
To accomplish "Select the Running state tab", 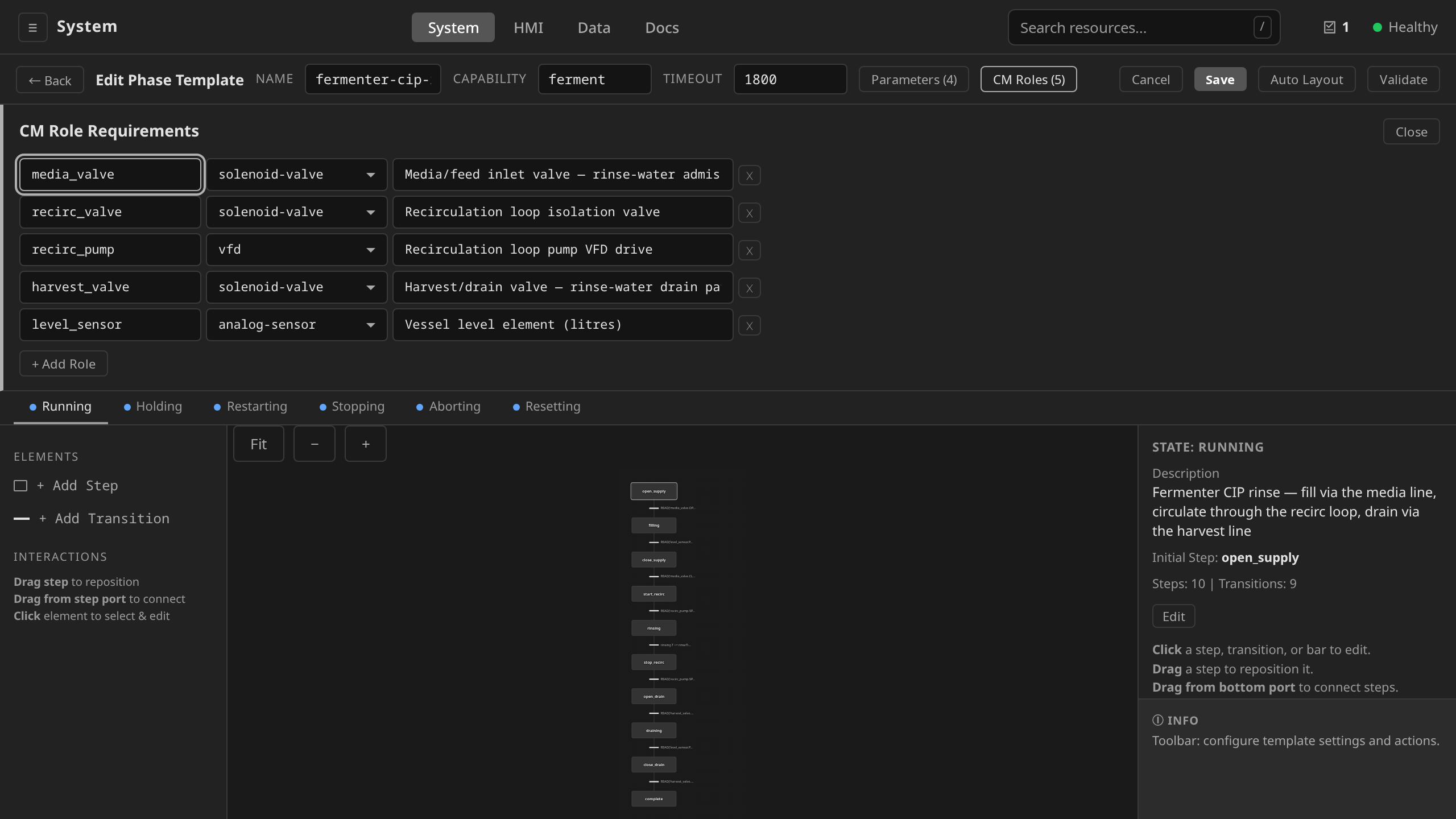I will 60,407.
